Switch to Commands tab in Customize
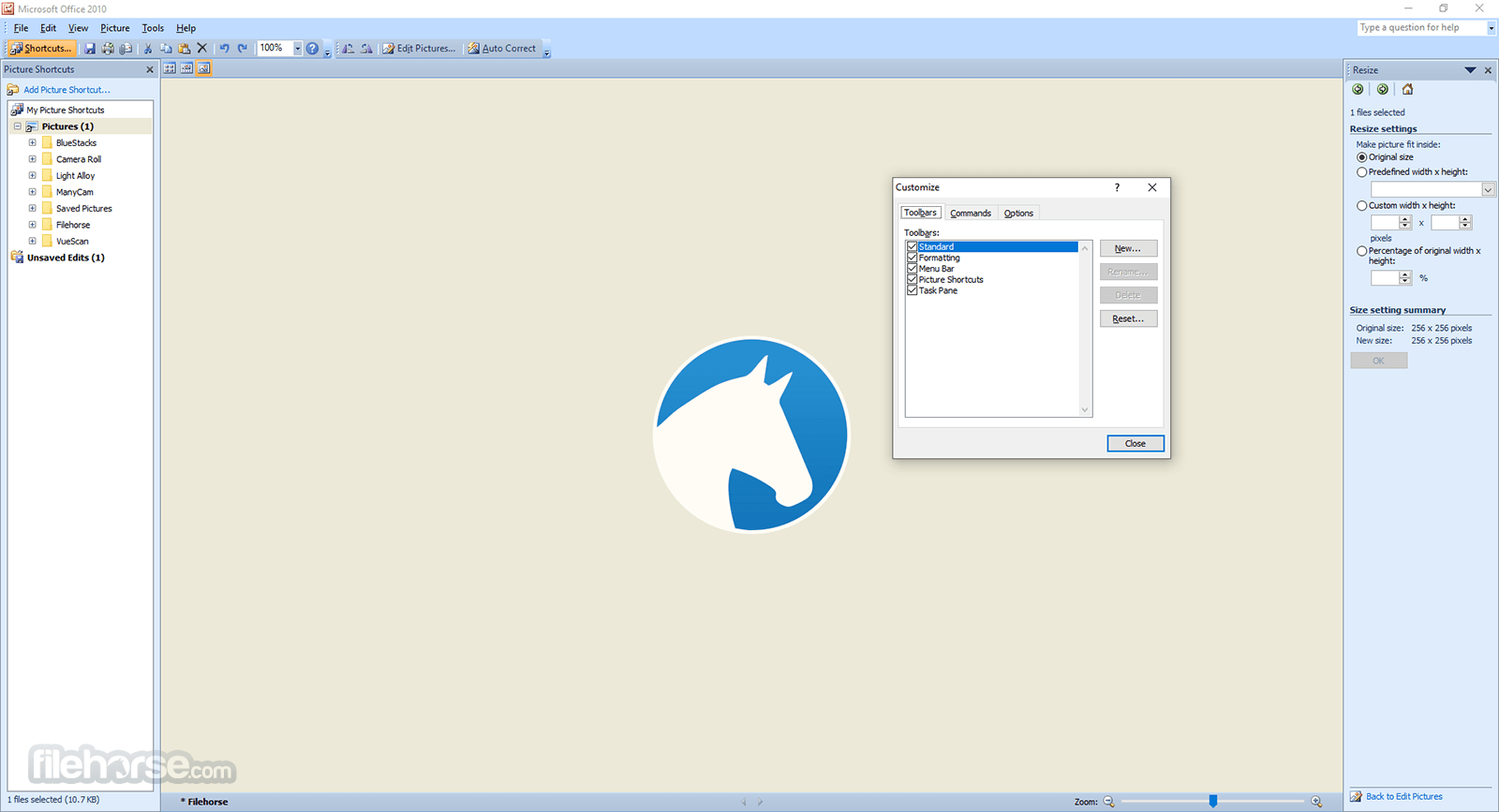The width and height of the screenshot is (1499, 812). coord(971,214)
